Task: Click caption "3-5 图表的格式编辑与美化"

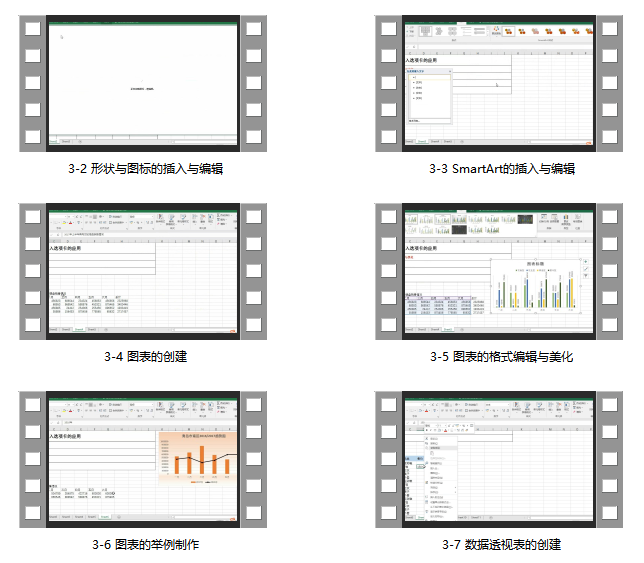Action: click(501, 356)
